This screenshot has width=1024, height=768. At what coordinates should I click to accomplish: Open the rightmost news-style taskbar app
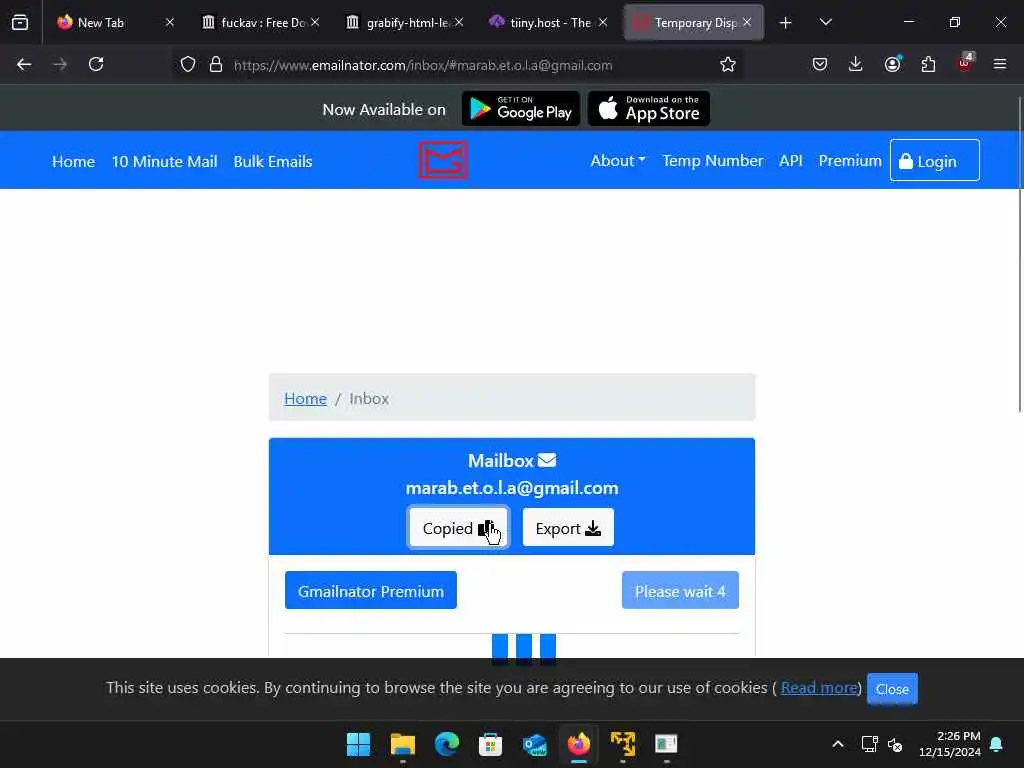click(666, 744)
